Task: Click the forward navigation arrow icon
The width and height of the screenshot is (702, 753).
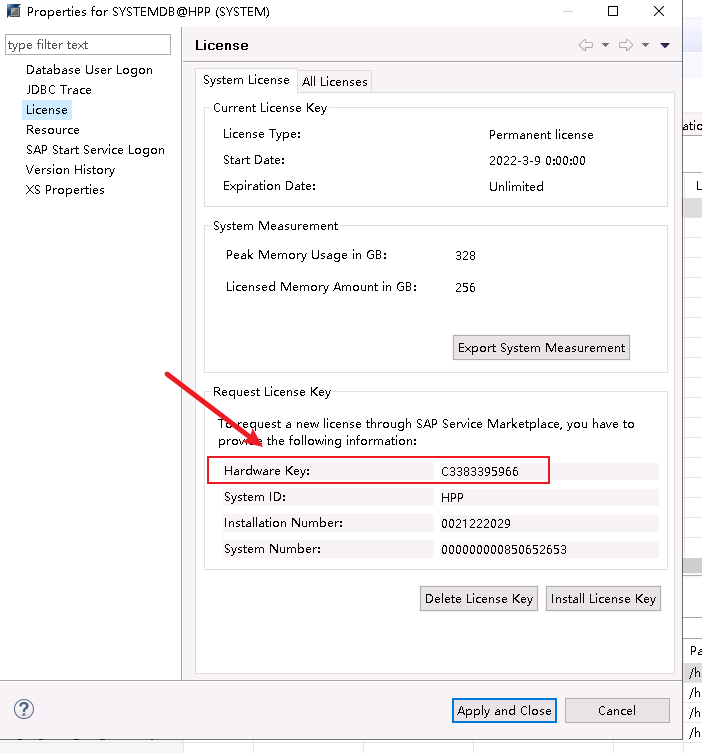Action: pos(626,45)
